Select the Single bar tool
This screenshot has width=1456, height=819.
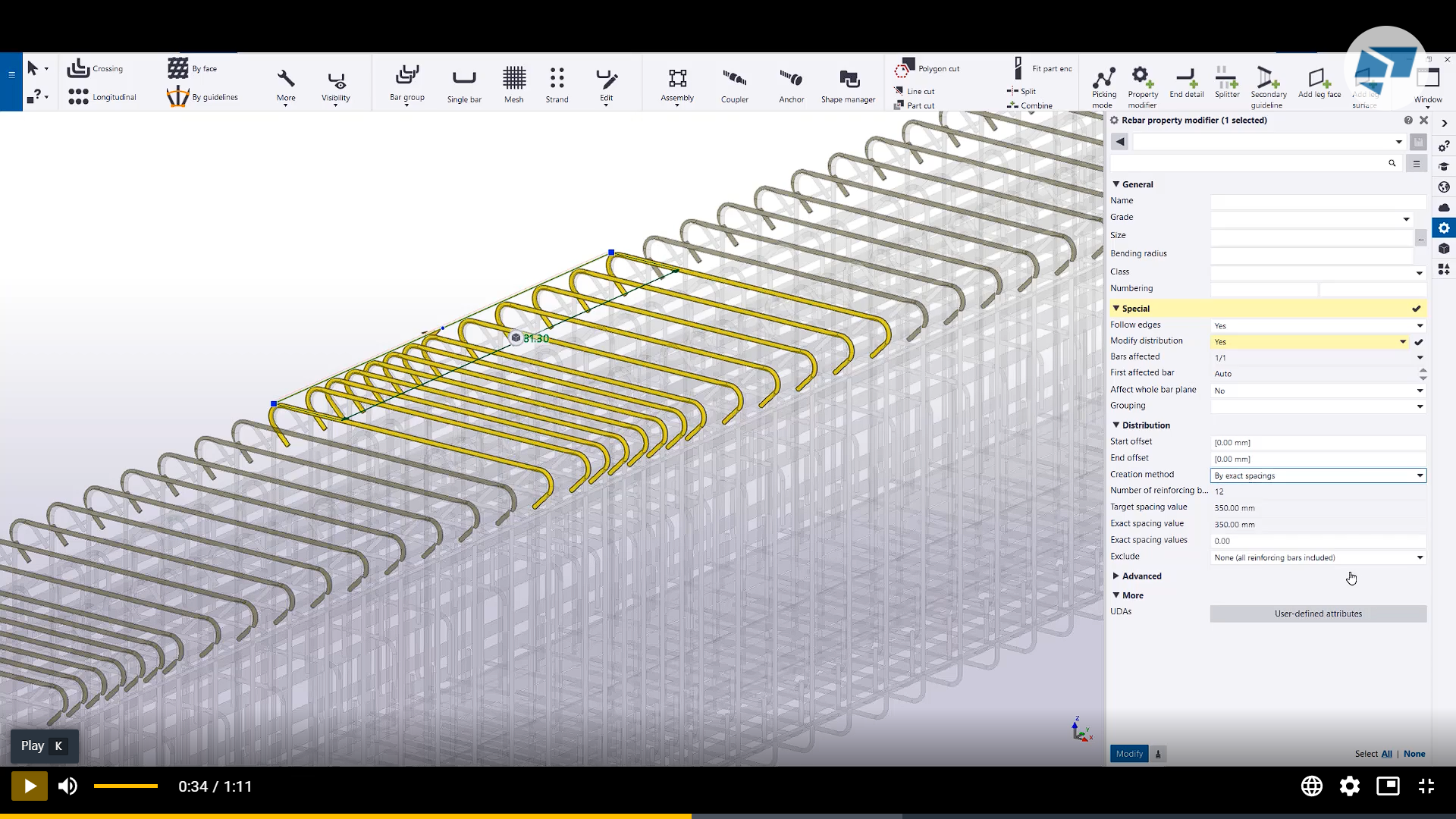click(464, 83)
